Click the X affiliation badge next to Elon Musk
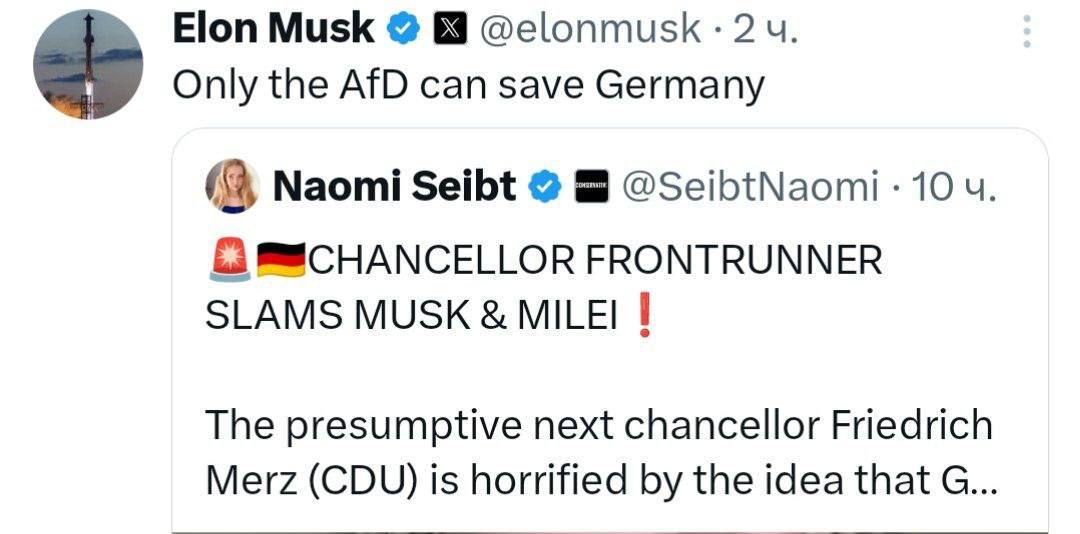Viewport: 1080px width, 534px height. point(447,31)
